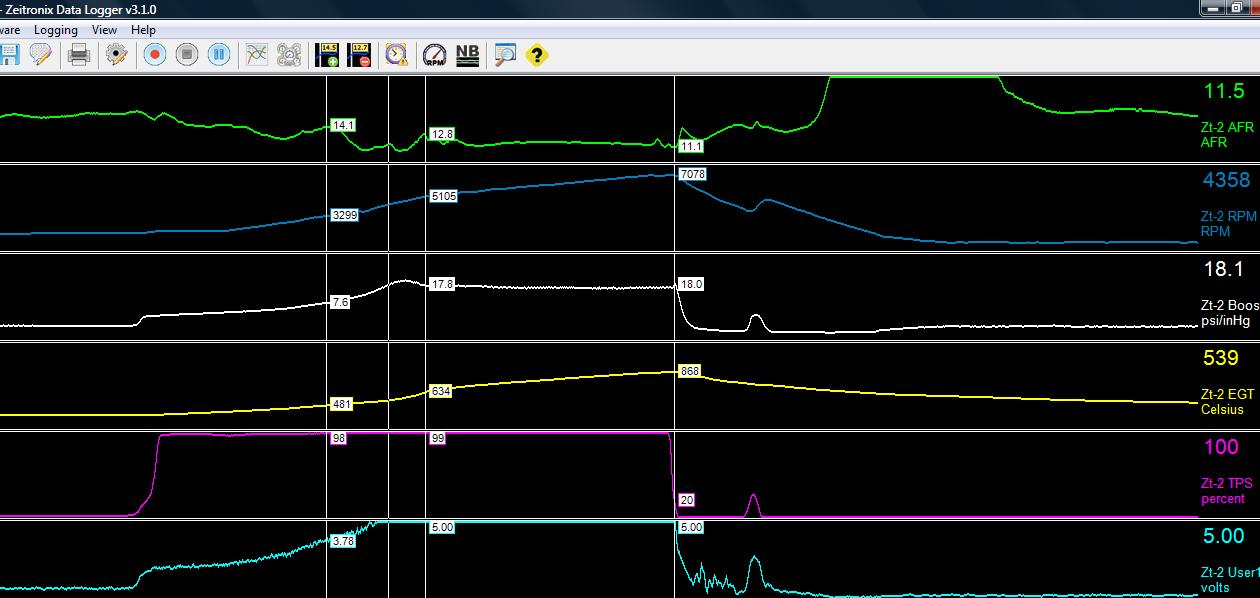Open the Logging menu
The image size is (1260, 598).
coord(56,29)
